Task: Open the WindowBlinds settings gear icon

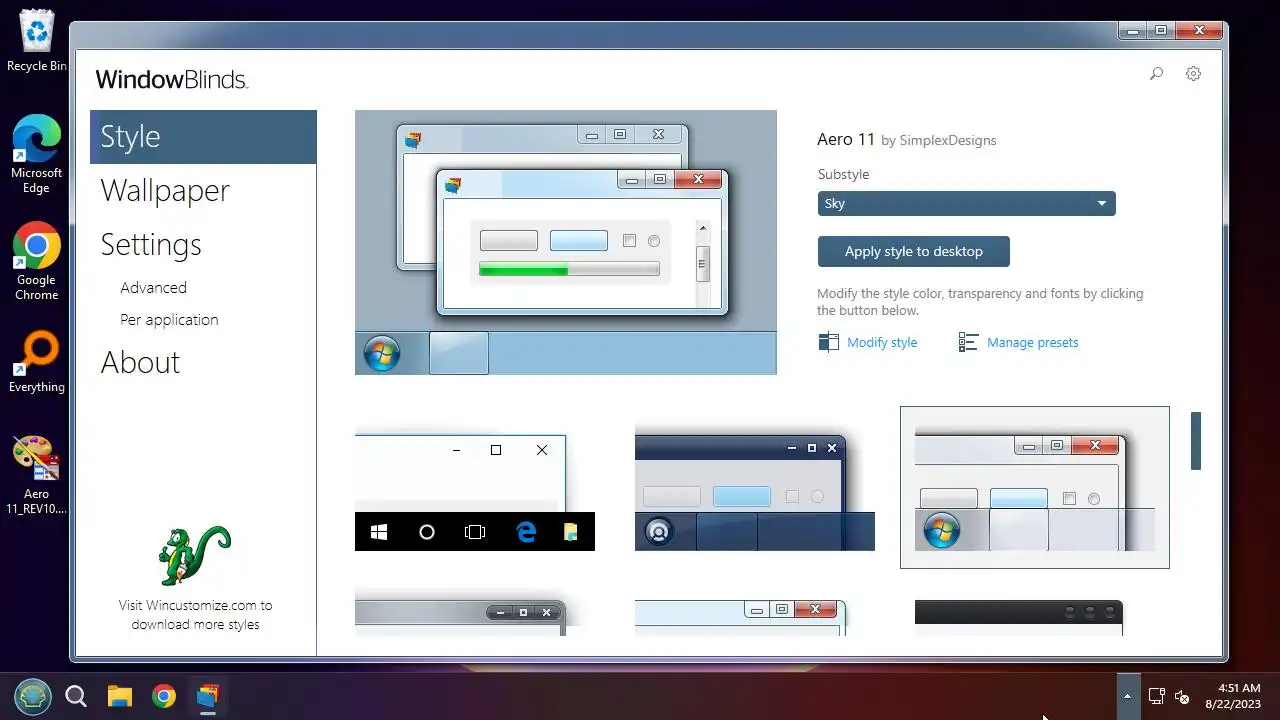Action: pos(1193,73)
